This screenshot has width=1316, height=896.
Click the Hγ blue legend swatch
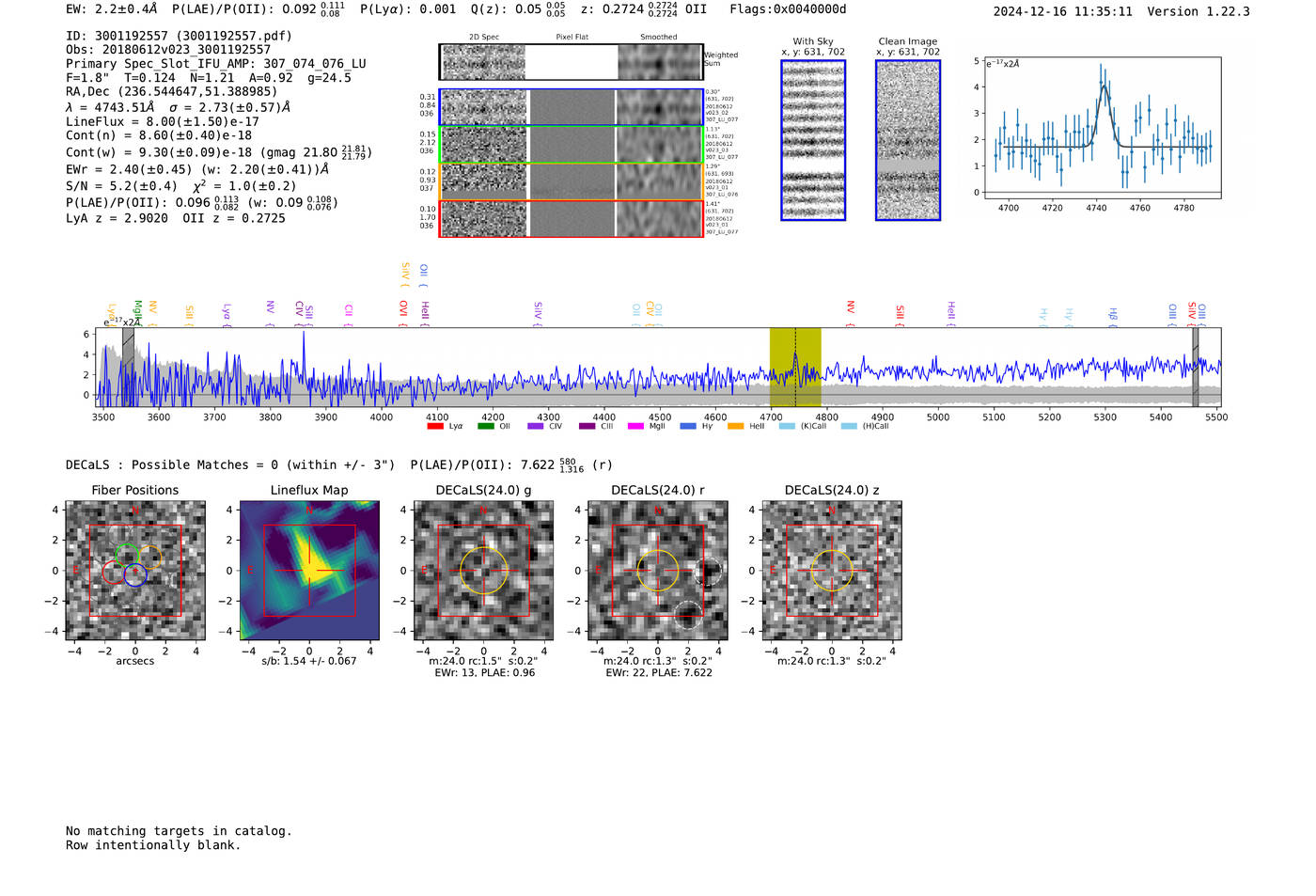click(x=688, y=427)
